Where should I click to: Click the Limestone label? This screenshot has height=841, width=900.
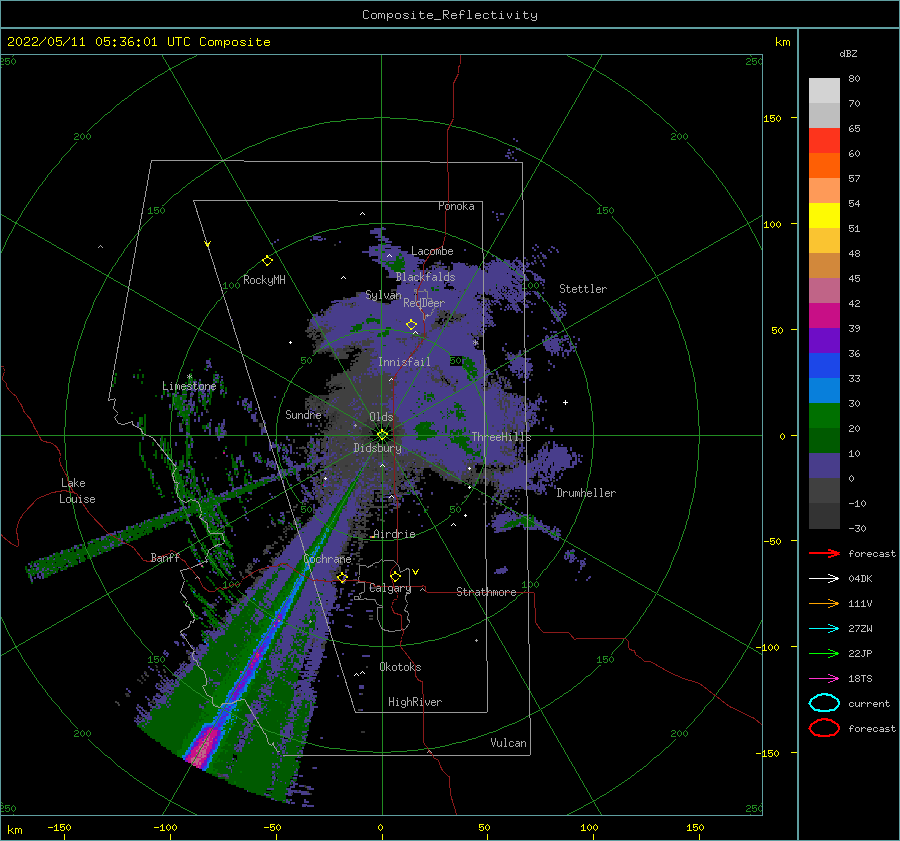189,386
